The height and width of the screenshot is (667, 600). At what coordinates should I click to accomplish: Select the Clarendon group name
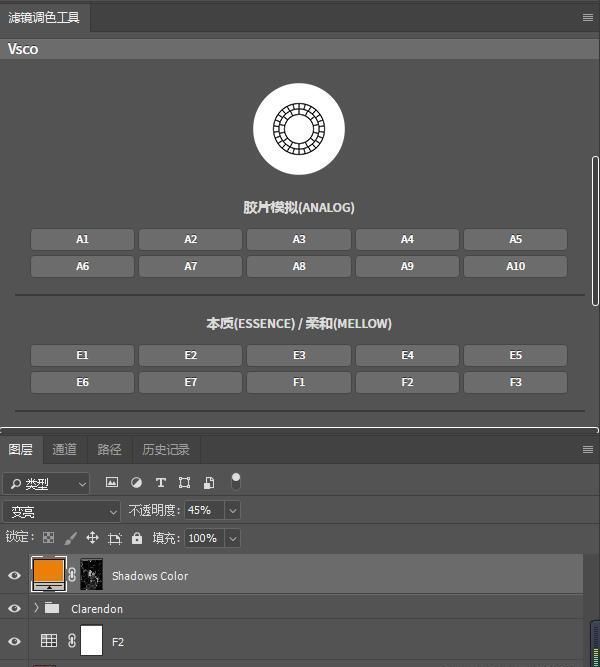(97, 609)
